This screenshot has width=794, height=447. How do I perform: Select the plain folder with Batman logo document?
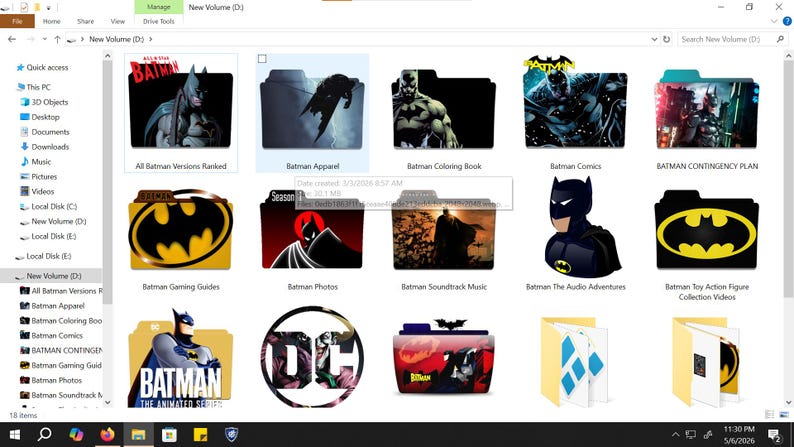coord(706,361)
